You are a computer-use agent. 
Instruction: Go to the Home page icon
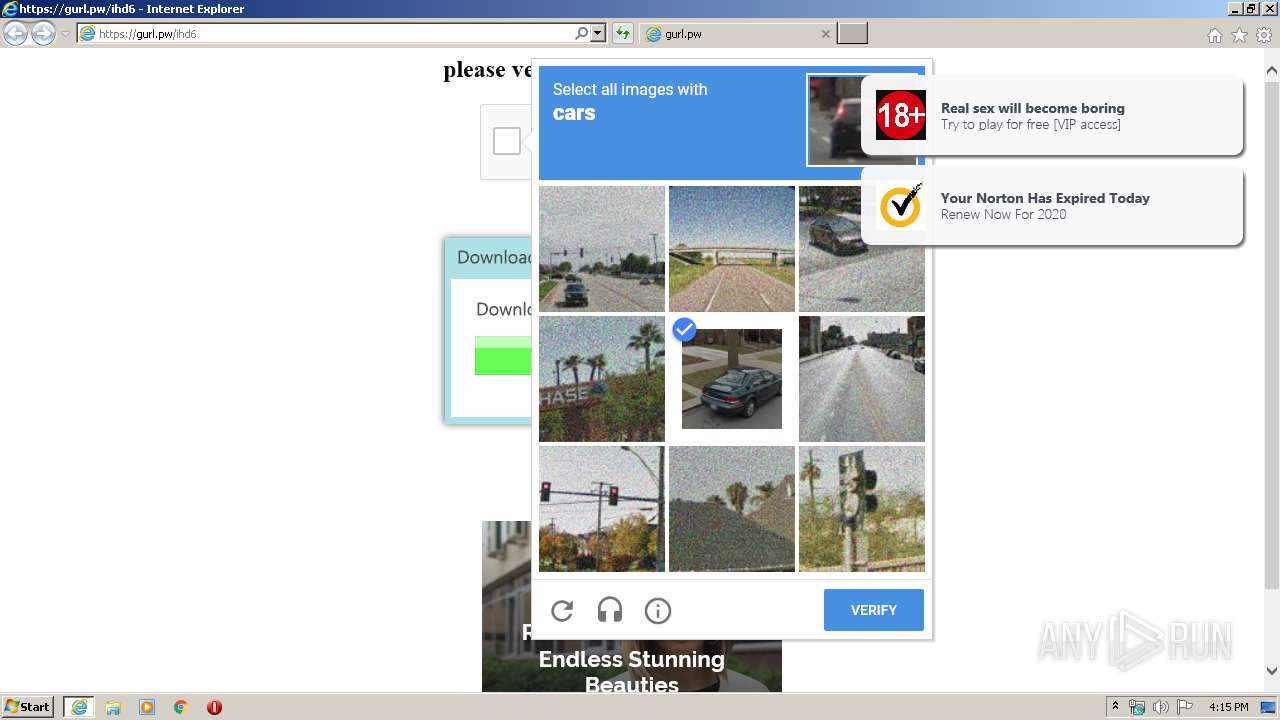(1214, 35)
